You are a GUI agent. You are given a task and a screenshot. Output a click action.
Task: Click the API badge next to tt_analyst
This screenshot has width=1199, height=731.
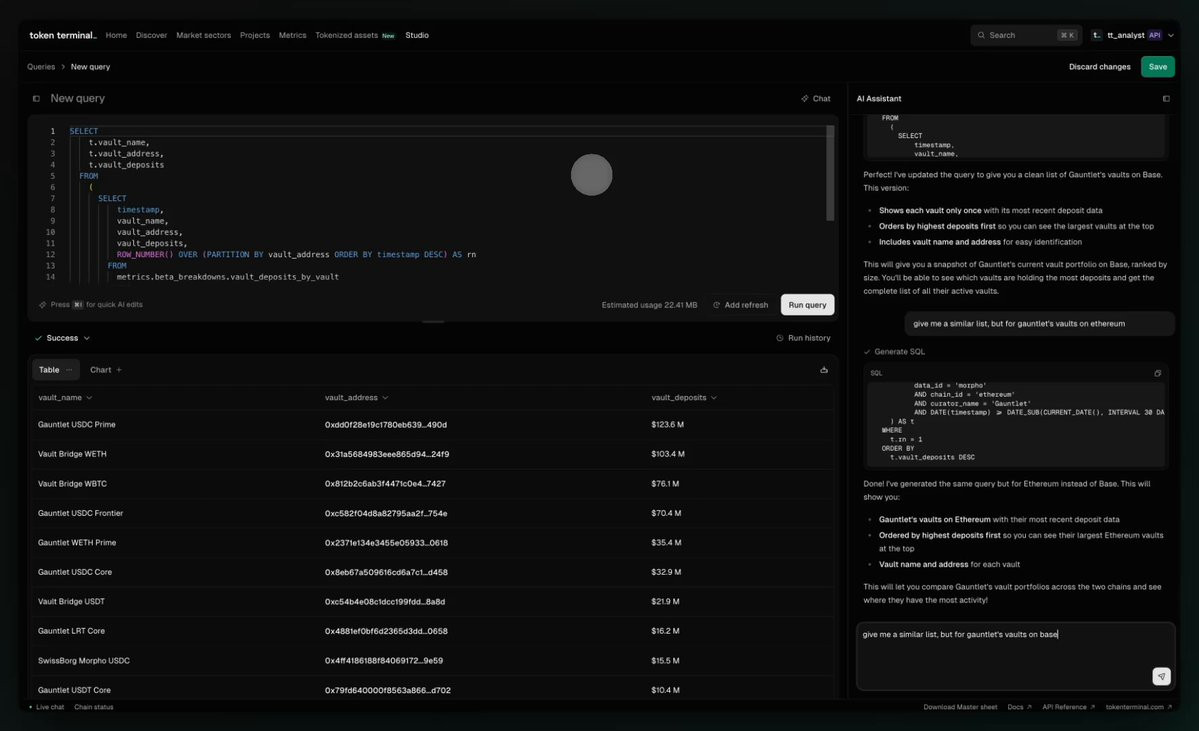tap(1155, 35)
